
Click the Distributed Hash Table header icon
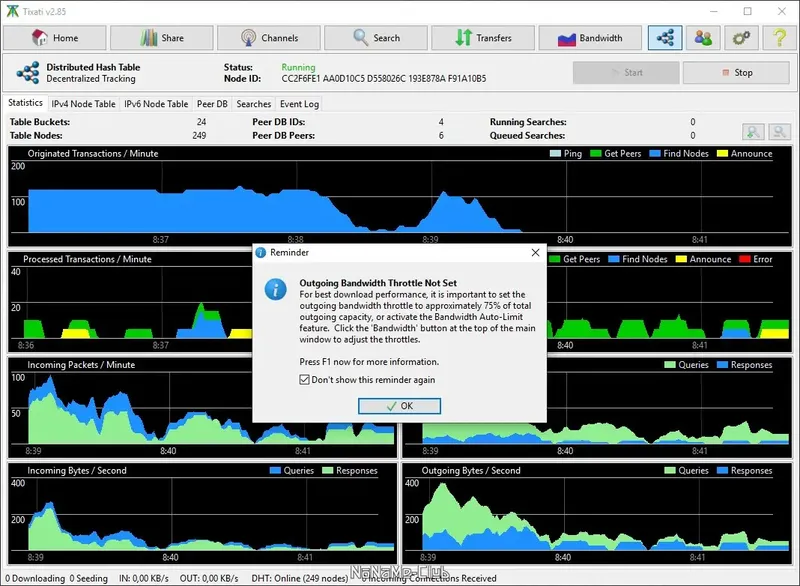pyautogui.click(x=28, y=72)
